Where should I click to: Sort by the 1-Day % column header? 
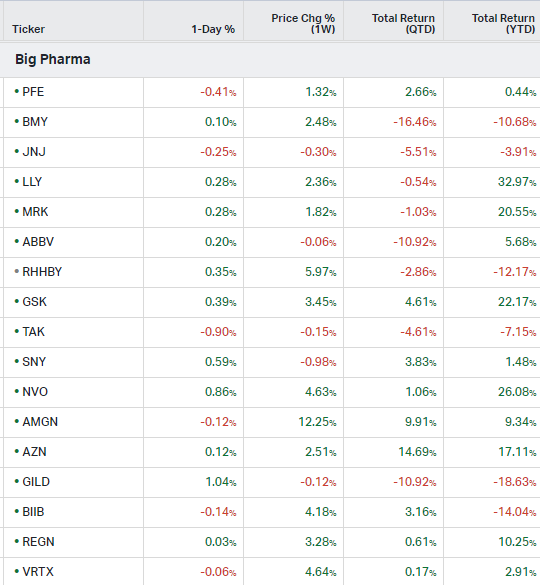[x=213, y=29]
